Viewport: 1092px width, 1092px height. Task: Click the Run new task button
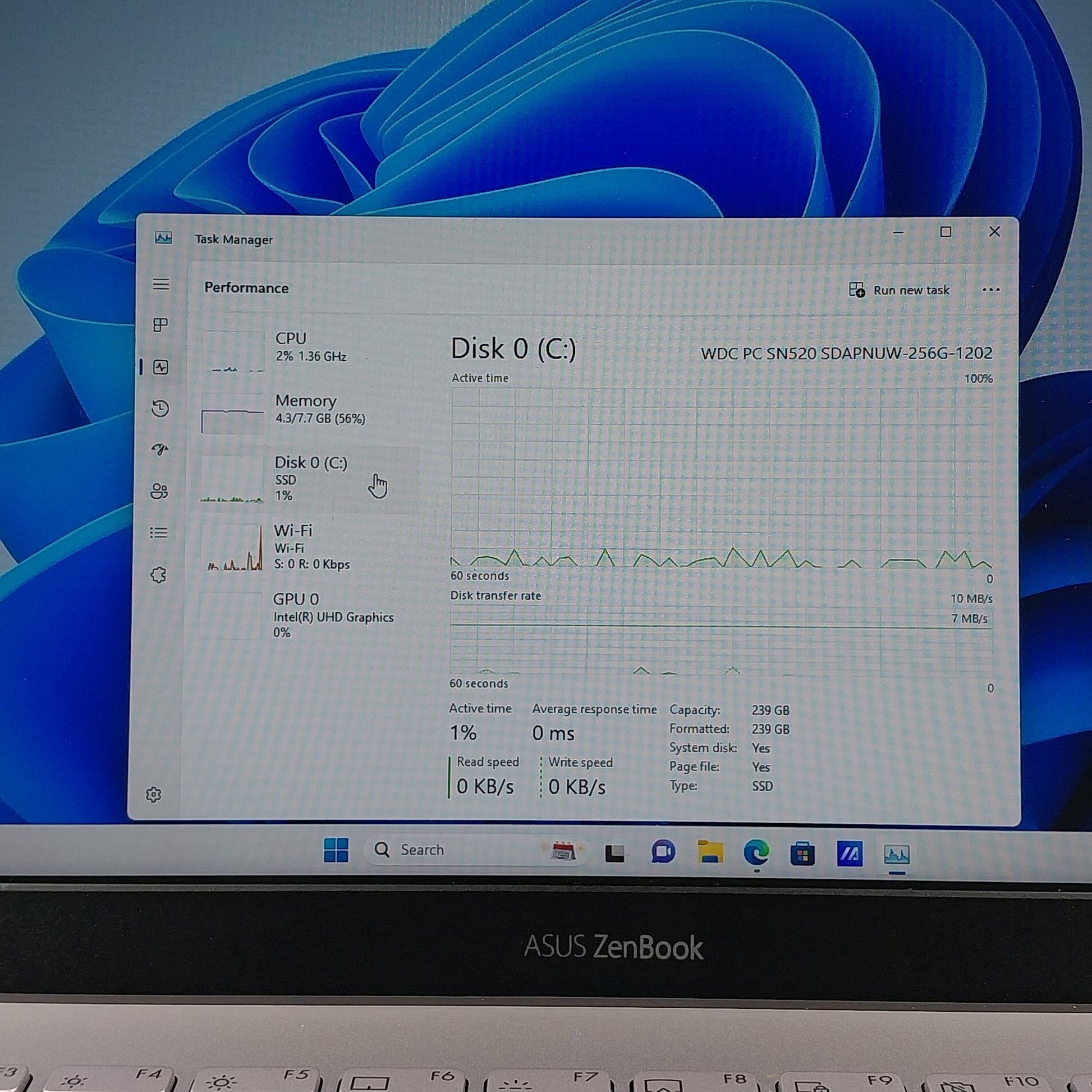coord(899,290)
